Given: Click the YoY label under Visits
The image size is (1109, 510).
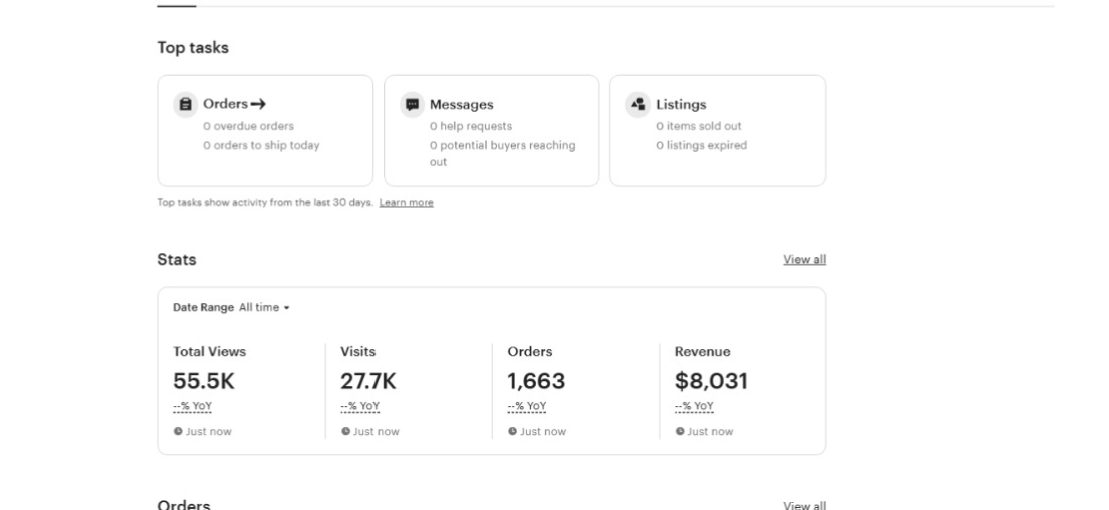Looking at the screenshot, I should (360, 406).
